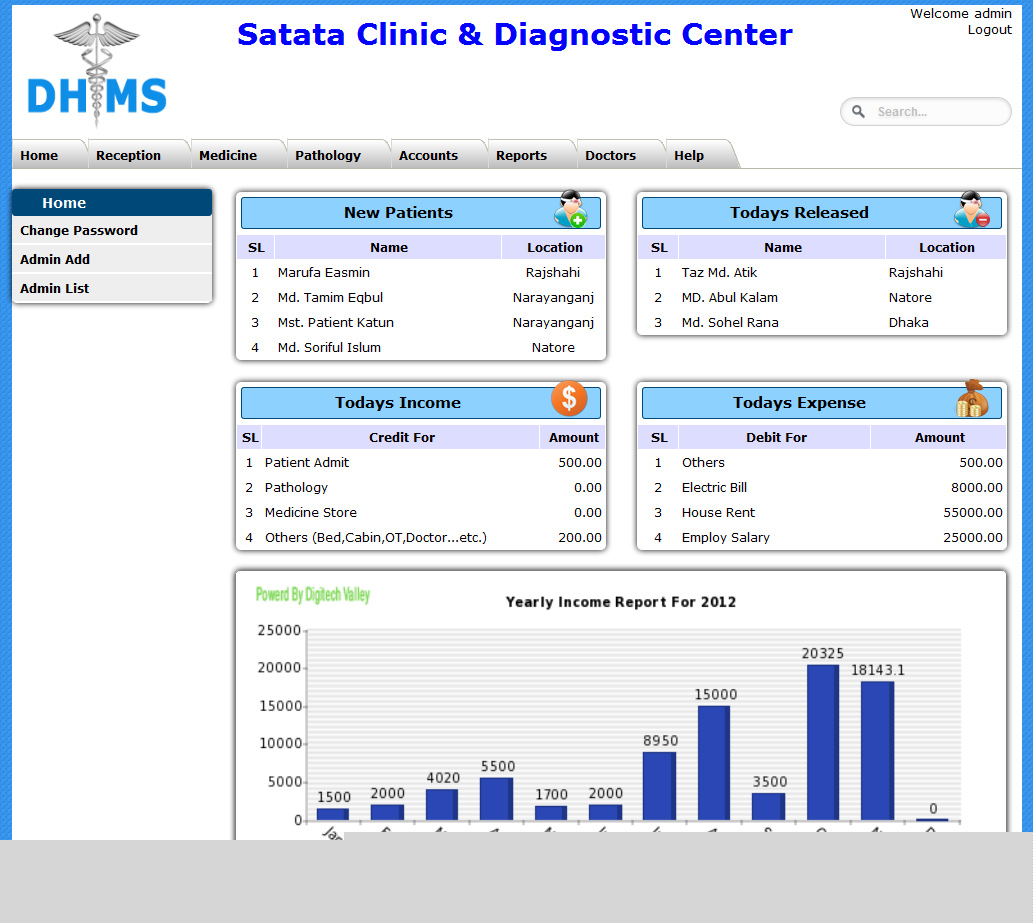
Task: Click the Todays Expense money bag icon
Action: coord(971,400)
